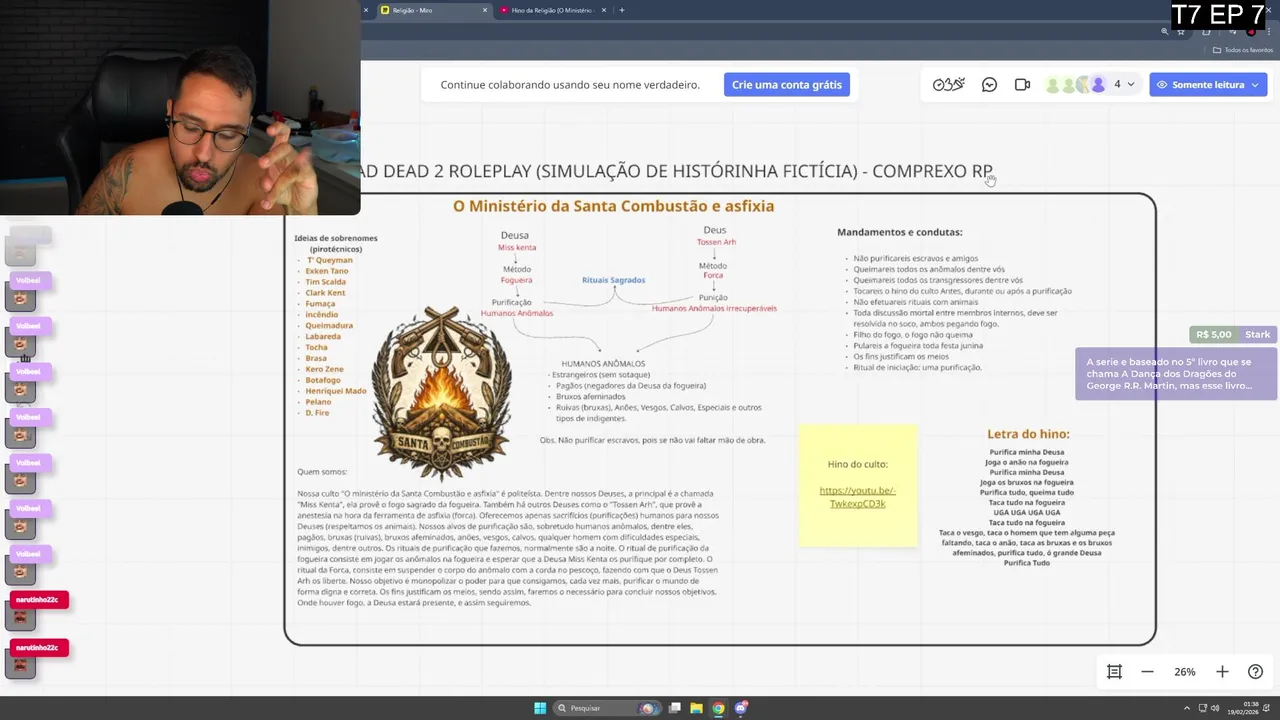
Task: Select the yellow Hino do culto note
Action: pos(858,486)
